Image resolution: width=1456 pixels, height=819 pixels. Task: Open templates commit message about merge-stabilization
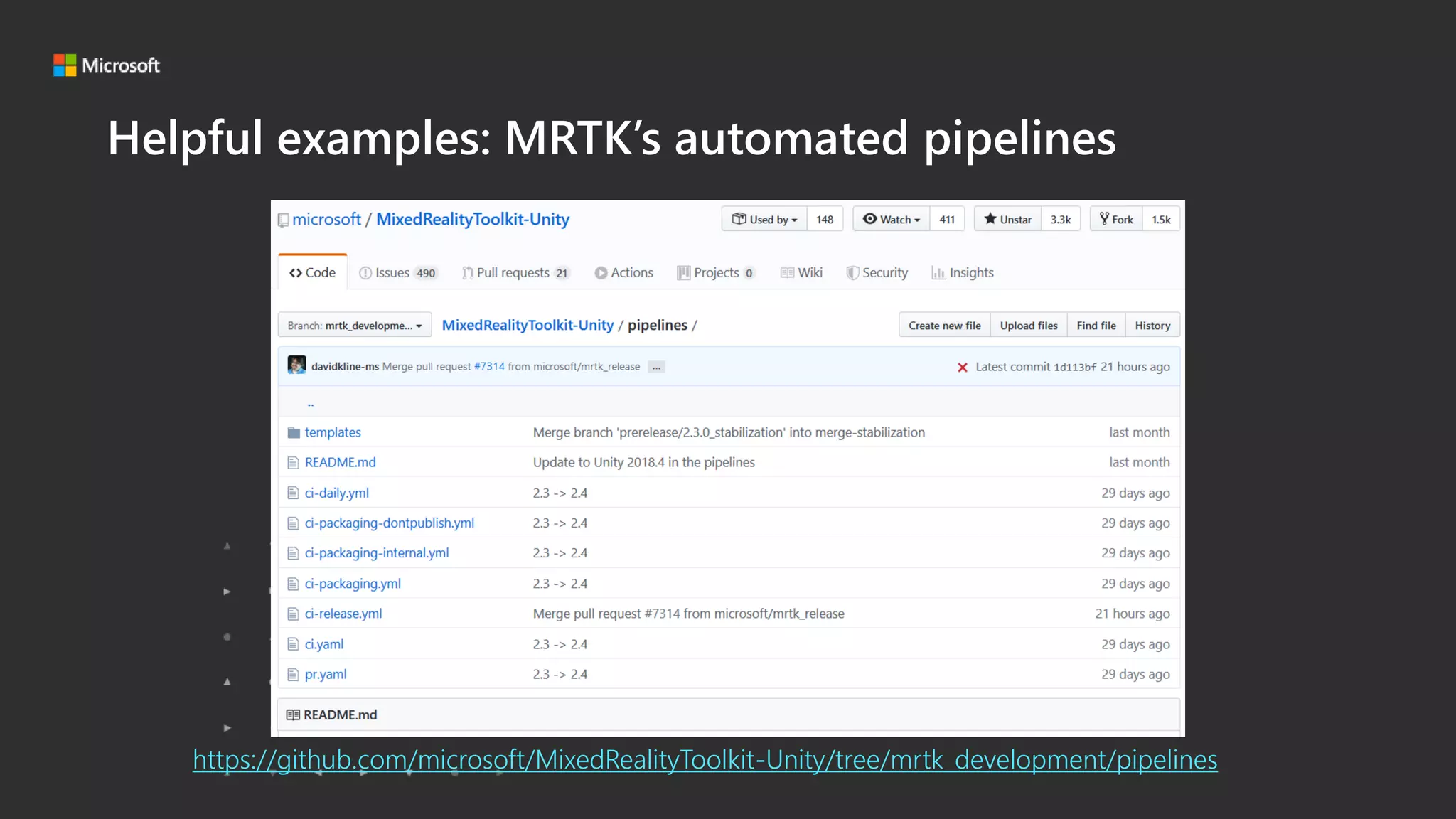(729, 432)
